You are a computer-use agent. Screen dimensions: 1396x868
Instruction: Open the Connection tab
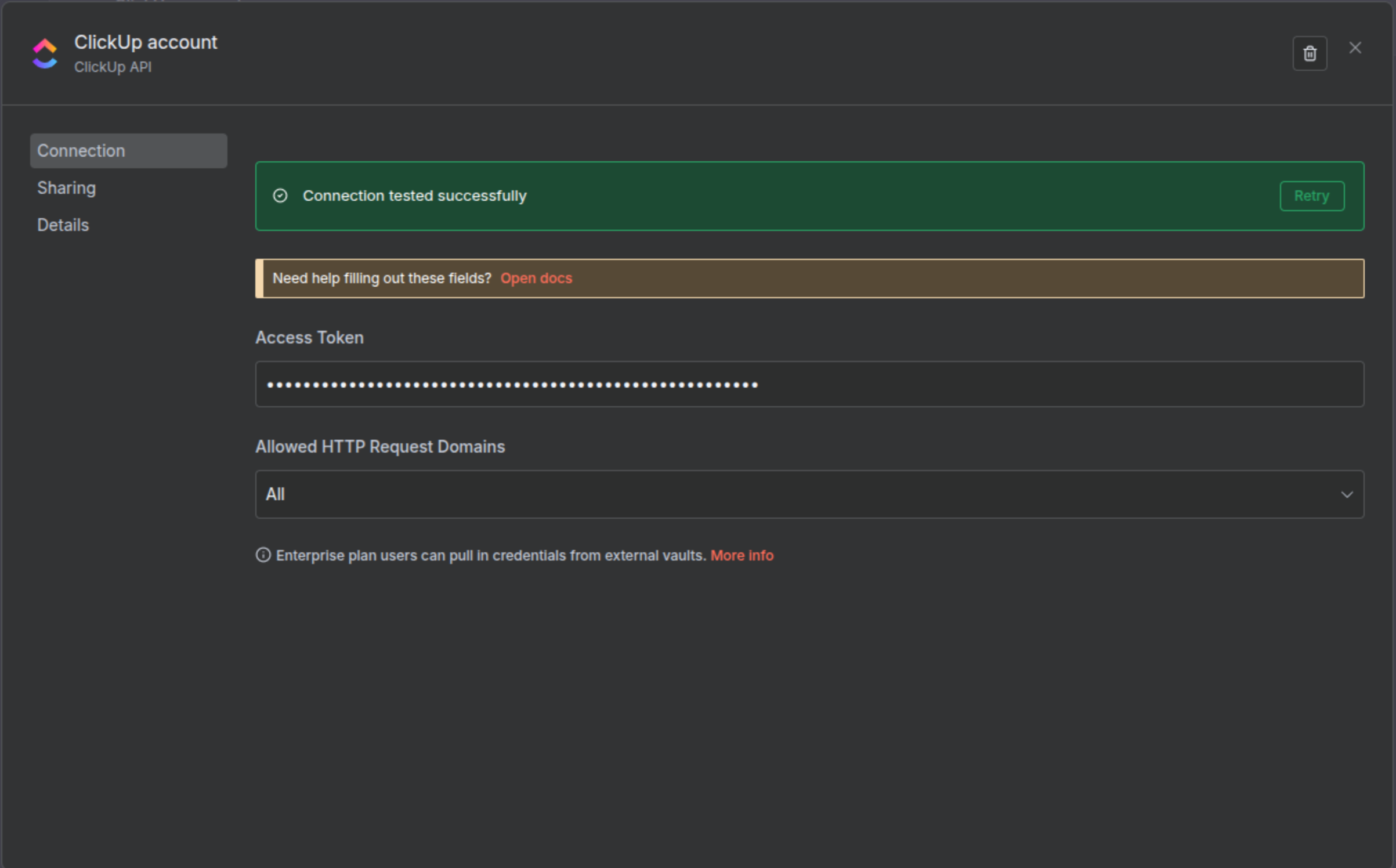pos(128,151)
